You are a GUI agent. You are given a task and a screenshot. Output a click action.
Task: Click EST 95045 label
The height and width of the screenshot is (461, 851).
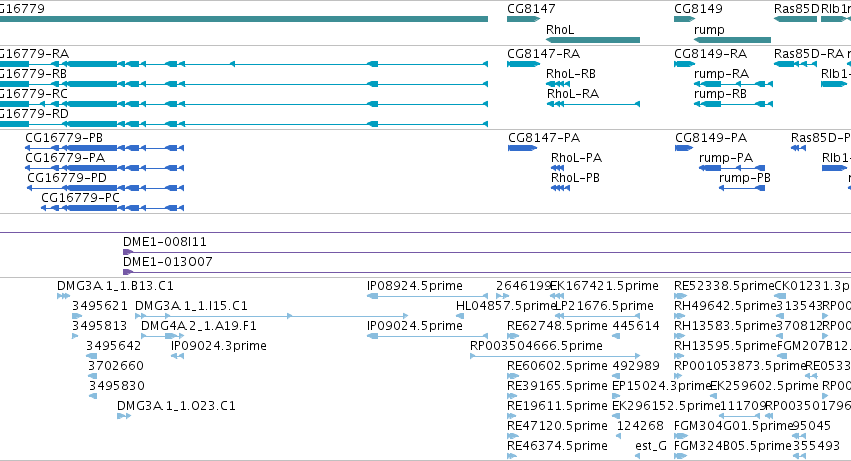[812, 427]
